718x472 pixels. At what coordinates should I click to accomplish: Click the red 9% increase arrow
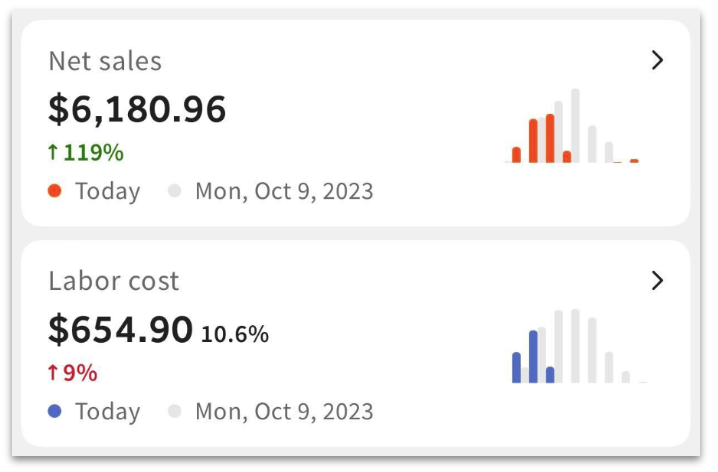(53, 373)
